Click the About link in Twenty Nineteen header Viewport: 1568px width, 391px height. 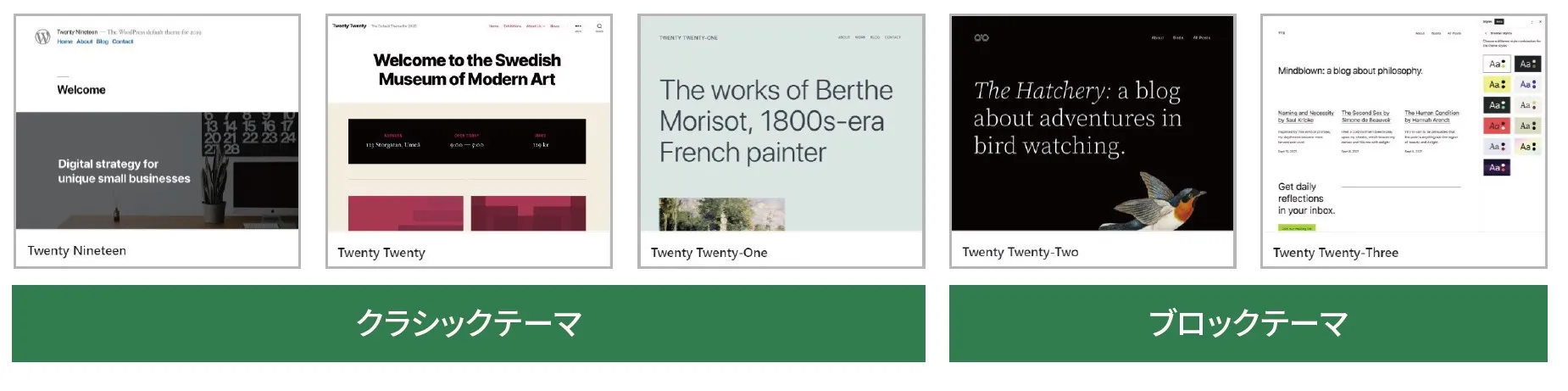[x=85, y=42]
